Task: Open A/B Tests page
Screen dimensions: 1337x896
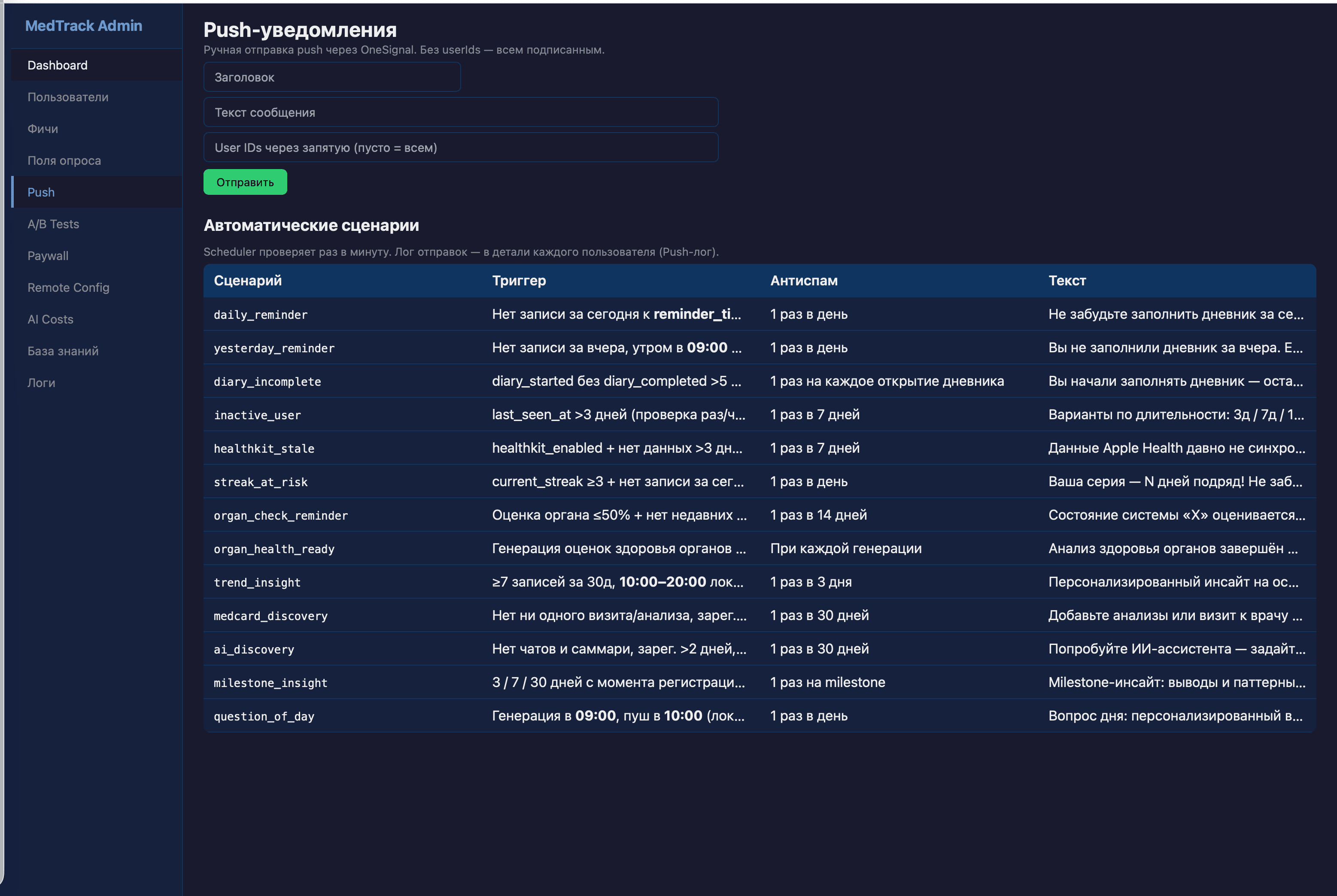Action: (x=53, y=224)
